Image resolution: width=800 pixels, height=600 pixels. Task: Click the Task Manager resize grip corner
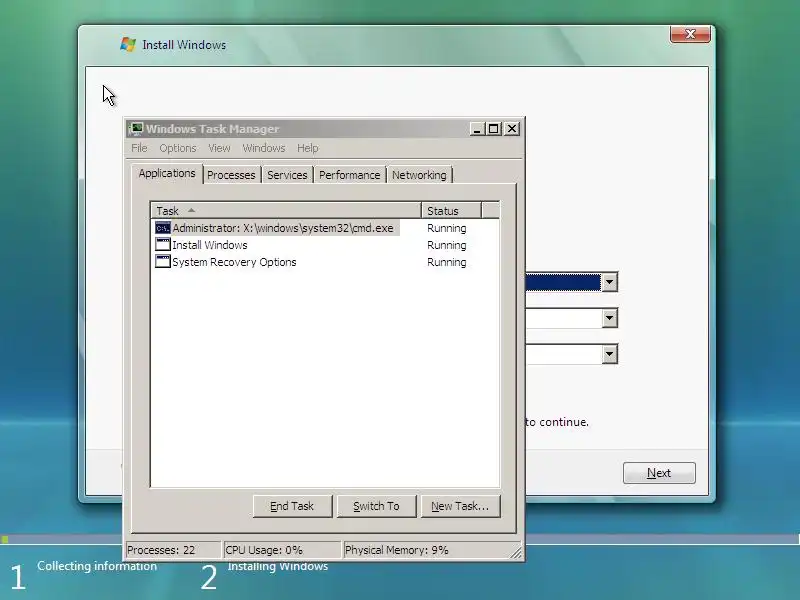pyautogui.click(x=516, y=553)
